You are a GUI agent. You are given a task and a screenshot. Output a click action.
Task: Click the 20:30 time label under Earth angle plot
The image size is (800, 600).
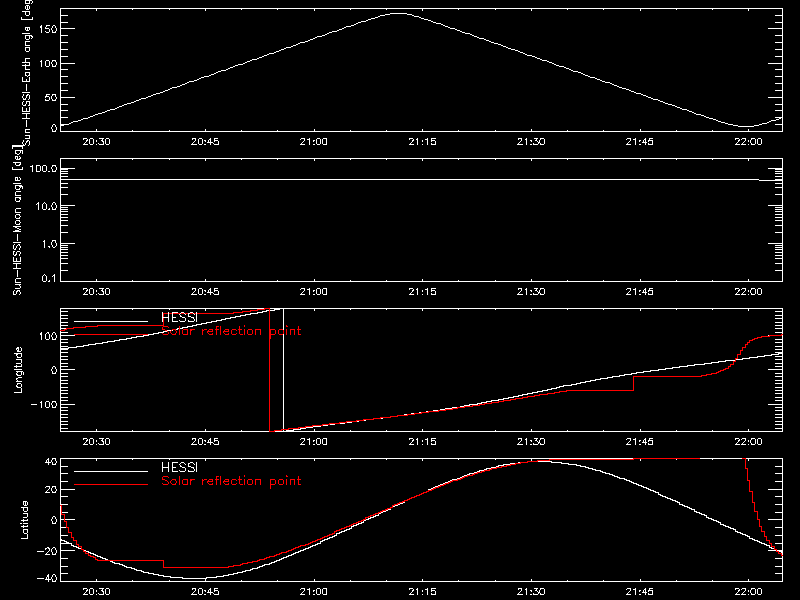click(x=96, y=142)
